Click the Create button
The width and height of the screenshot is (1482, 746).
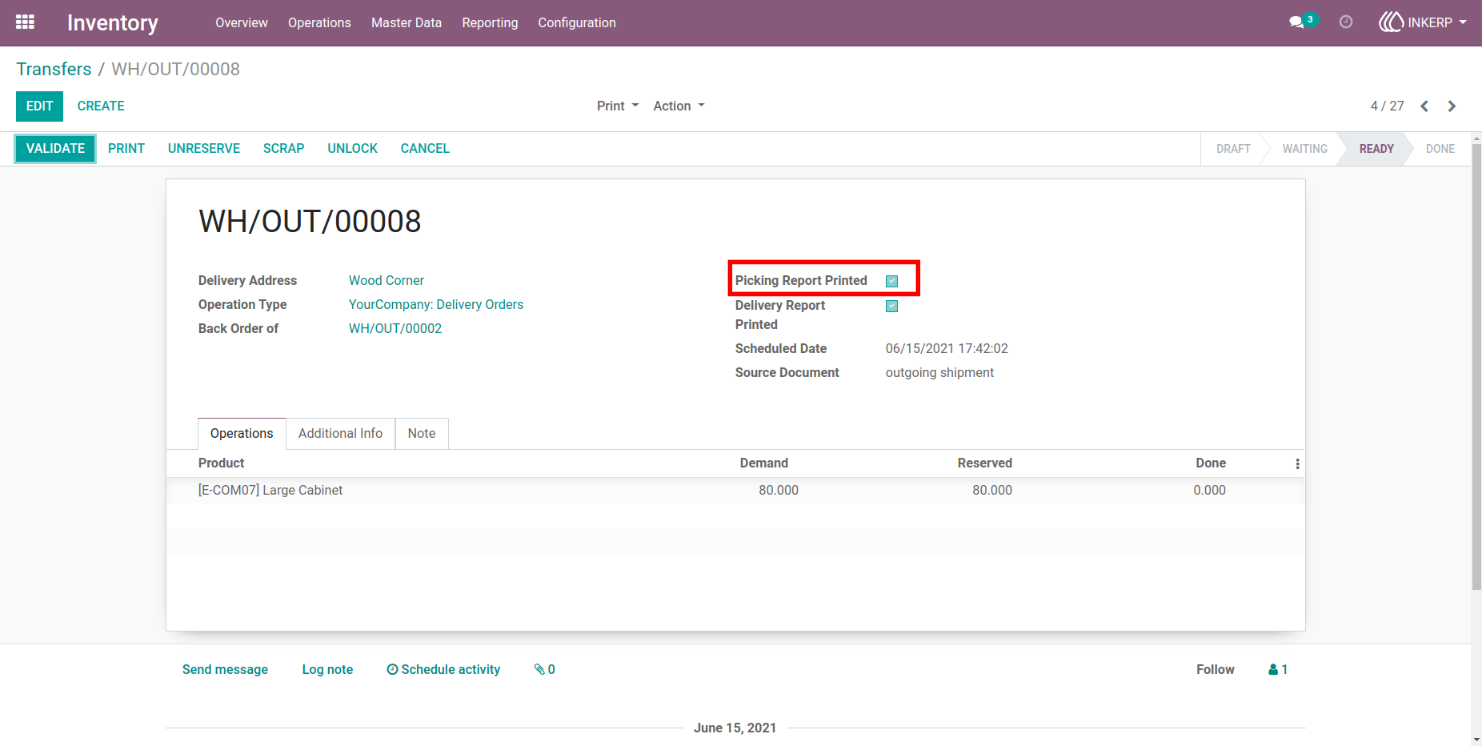[x=101, y=106]
